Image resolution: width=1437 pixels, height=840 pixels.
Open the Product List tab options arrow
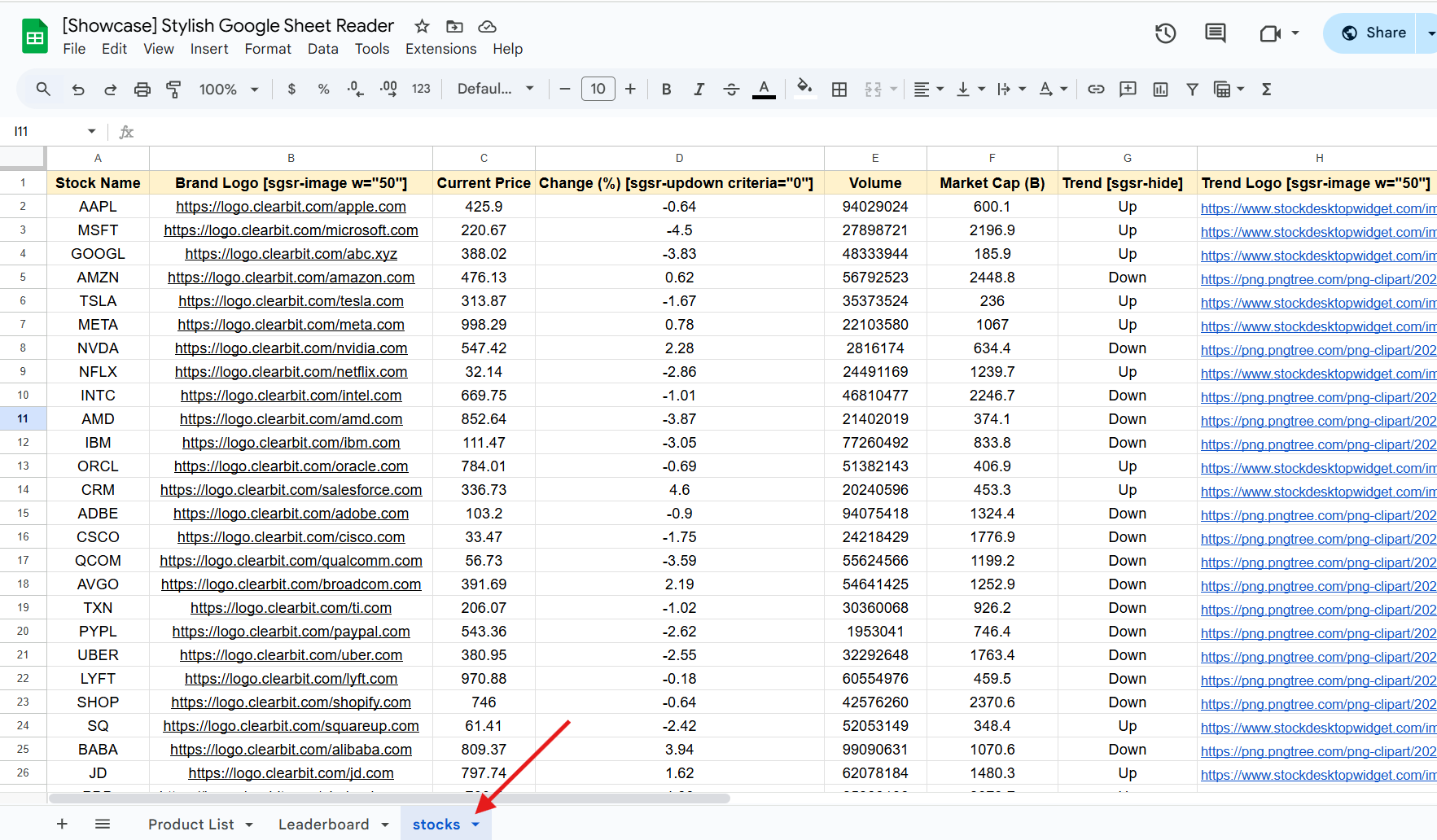(249, 825)
